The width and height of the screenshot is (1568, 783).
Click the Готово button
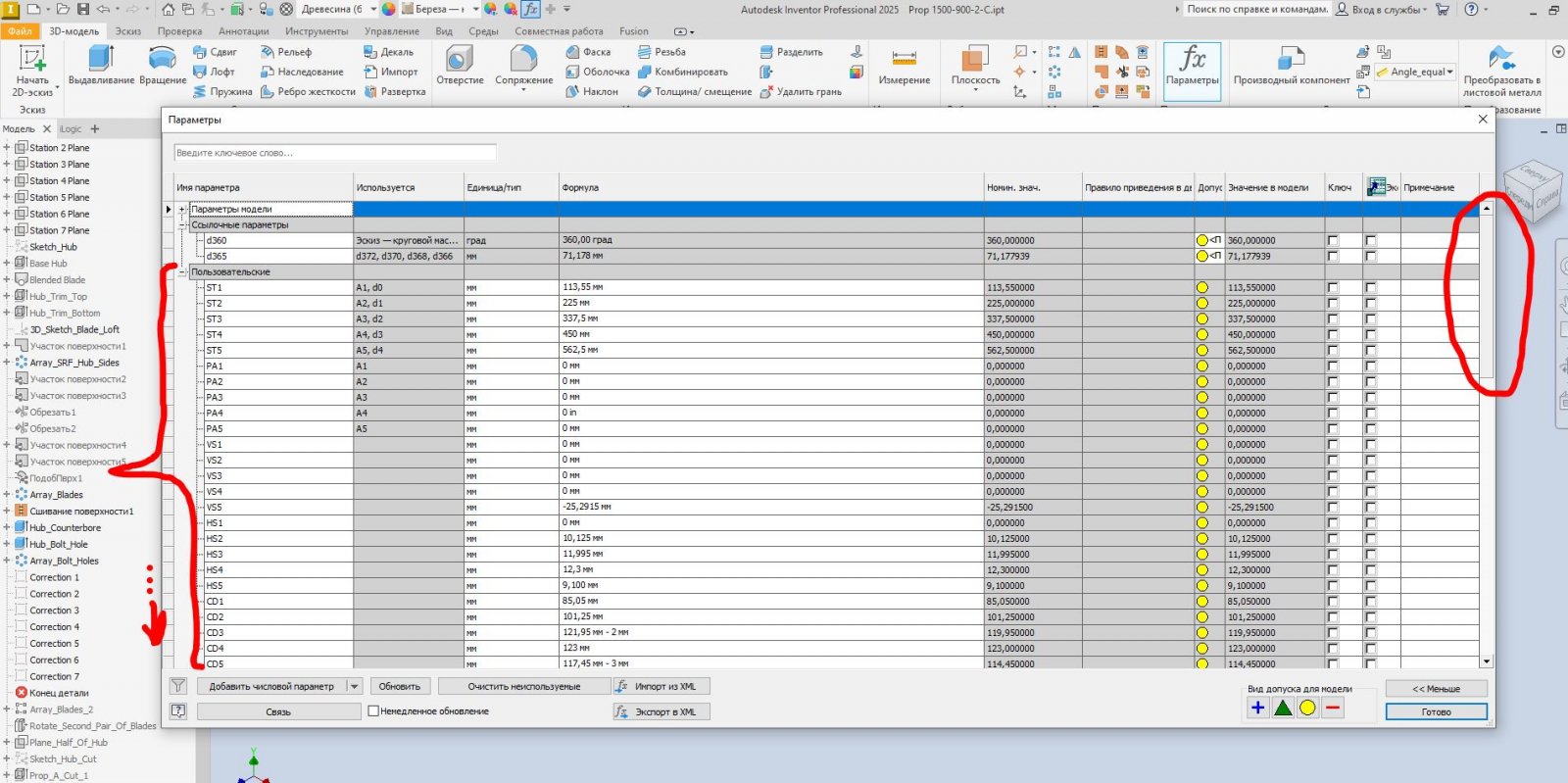(x=1437, y=711)
